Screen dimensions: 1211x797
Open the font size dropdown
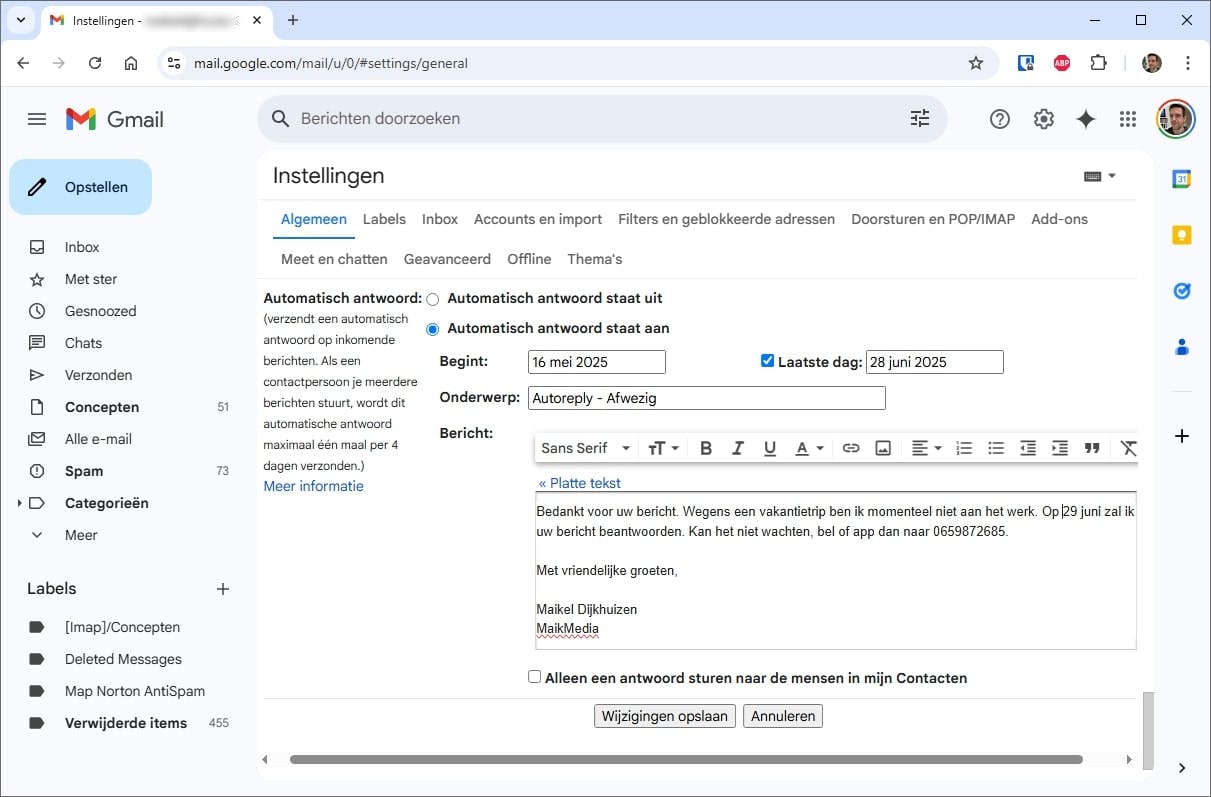click(x=664, y=449)
